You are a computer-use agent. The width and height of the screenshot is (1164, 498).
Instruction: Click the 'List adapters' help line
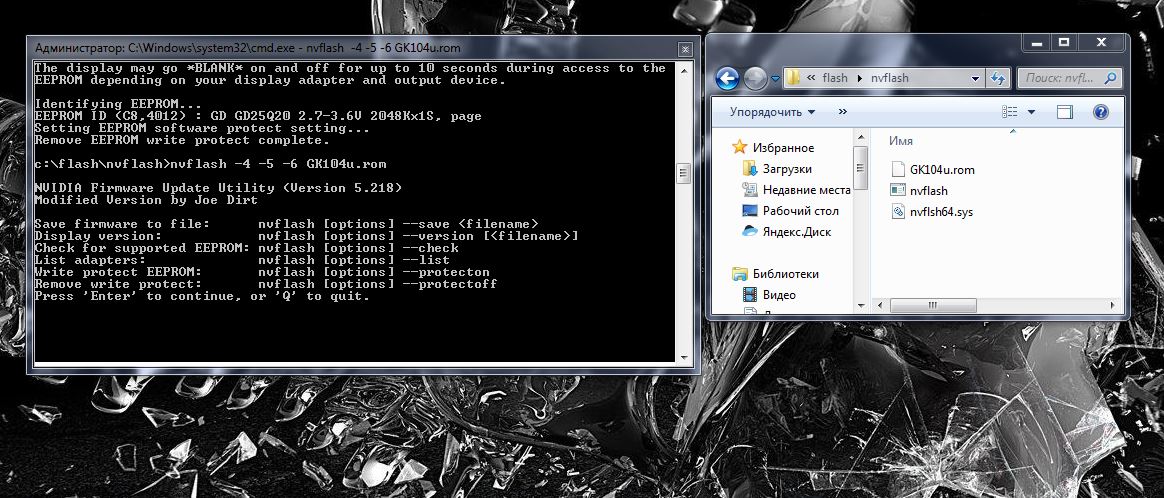tap(242, 261)
